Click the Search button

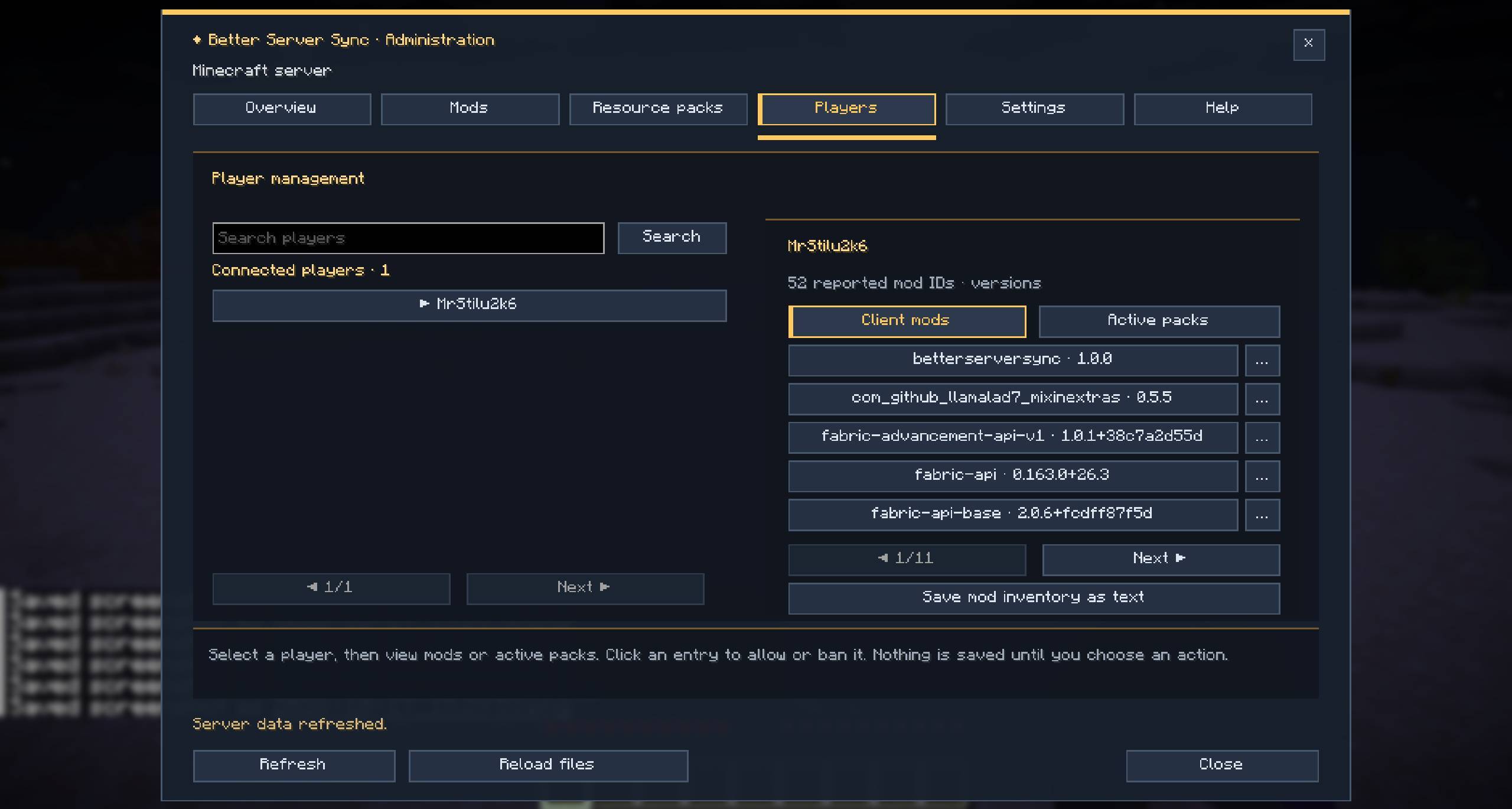672,238
